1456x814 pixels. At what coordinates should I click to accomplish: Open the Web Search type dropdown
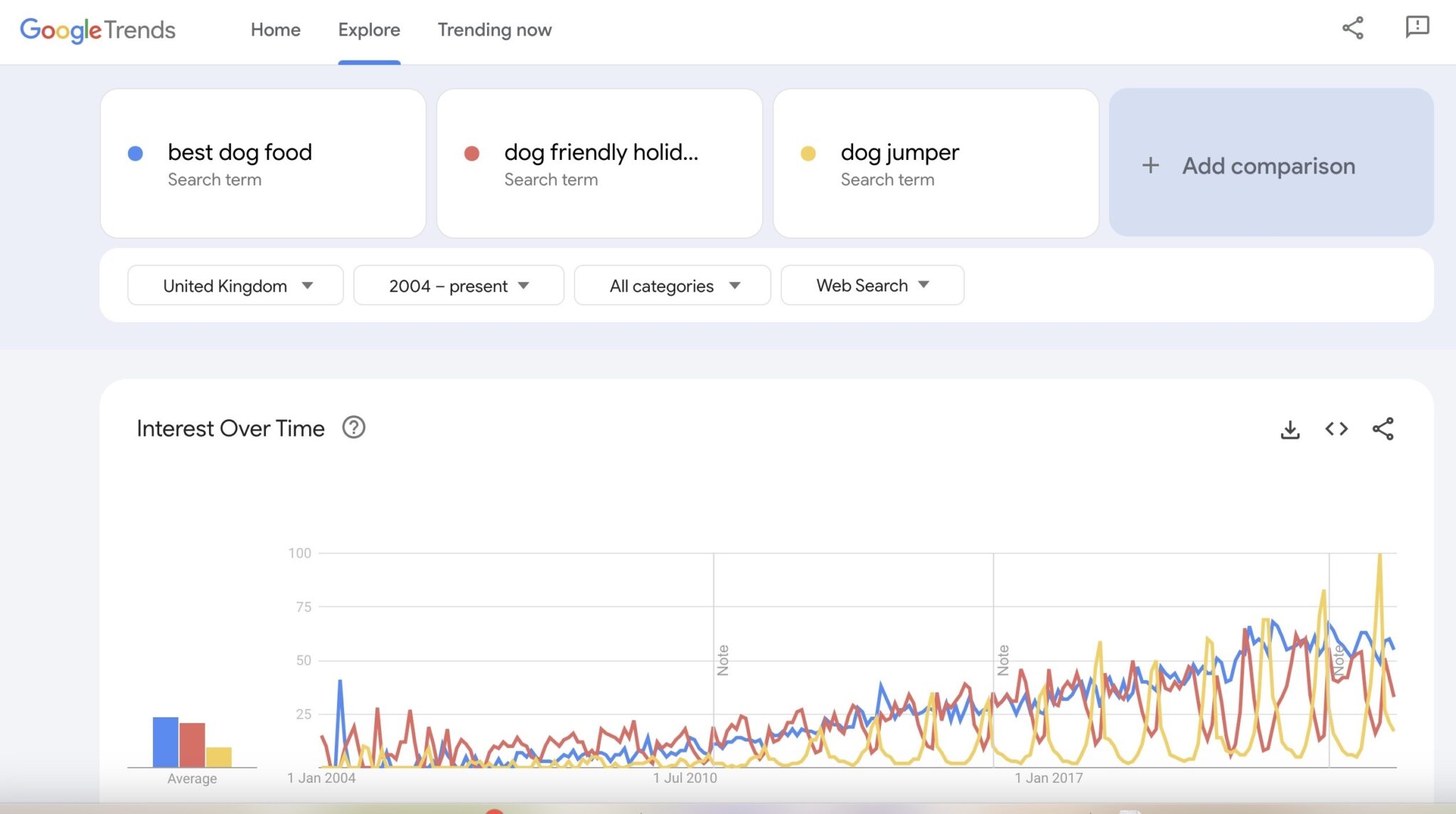872,285
